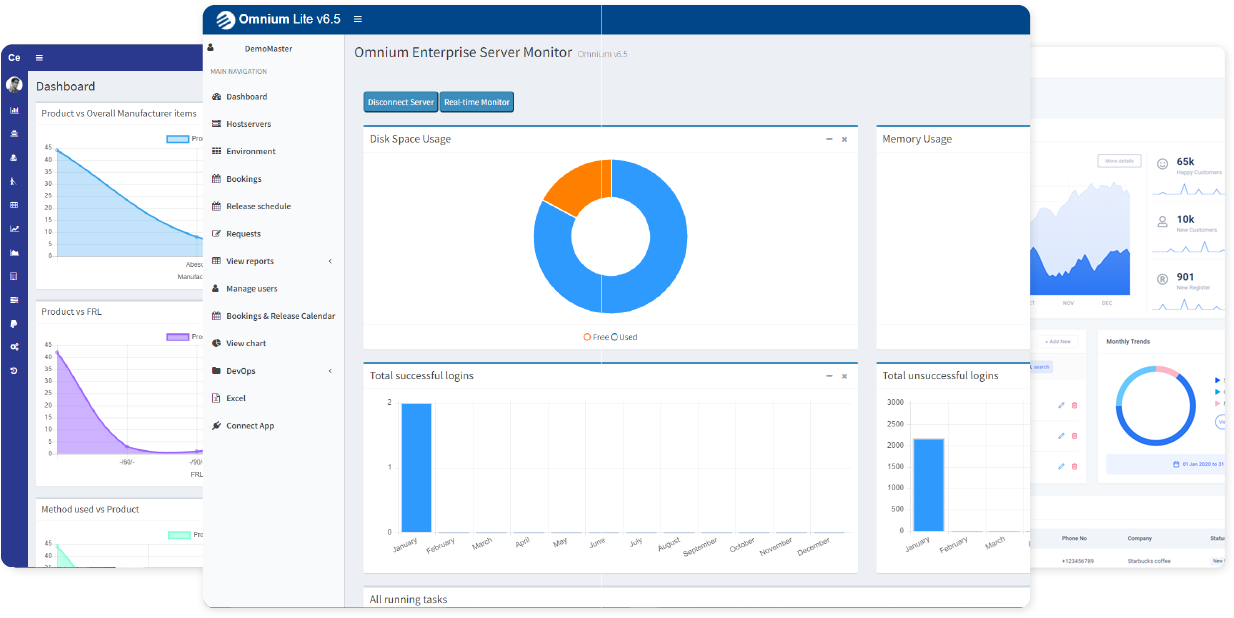The width and height of the screenshot is (1234, 618).
Task: Toggle blue legend in Product vs Overall chart
Action: point(177,139)
